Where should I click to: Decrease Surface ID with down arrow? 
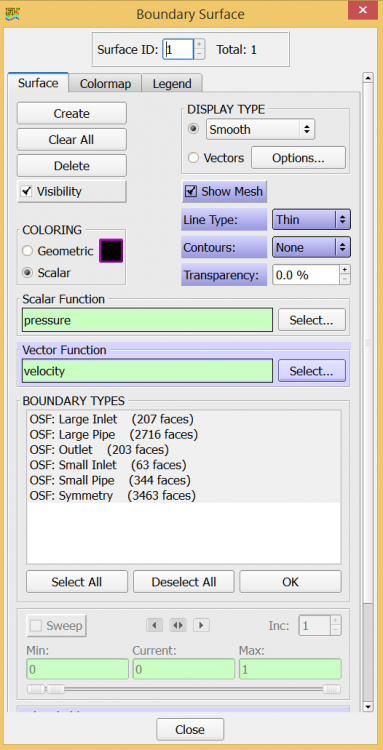pos(199,54)
